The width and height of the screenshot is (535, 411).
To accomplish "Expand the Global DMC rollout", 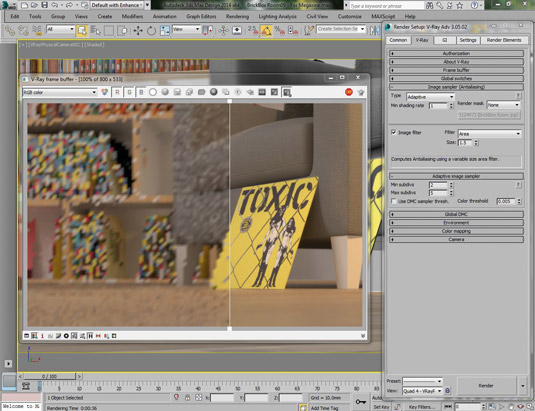I will [x=456, y=214].
